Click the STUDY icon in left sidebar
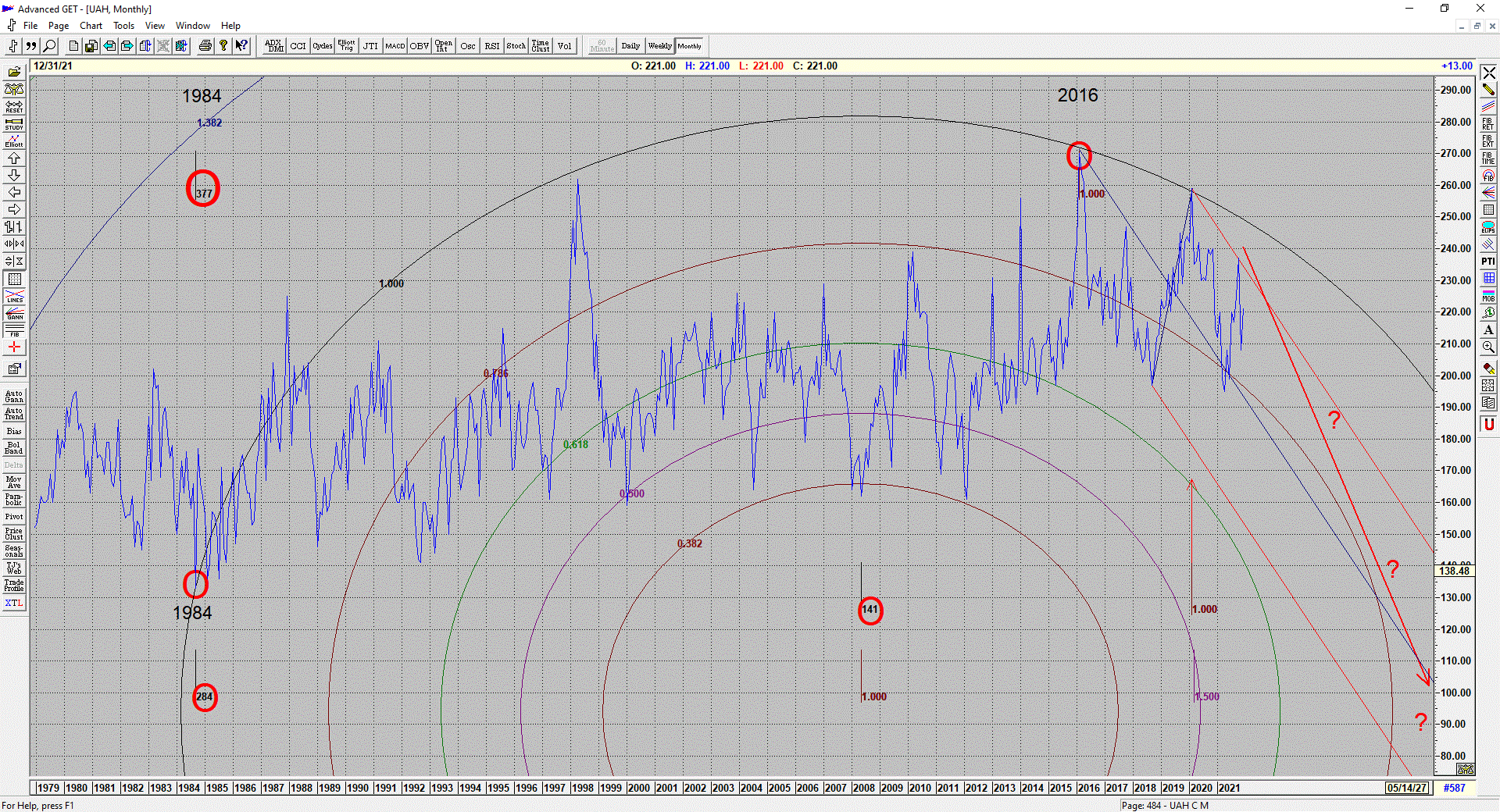 point(14,123)
